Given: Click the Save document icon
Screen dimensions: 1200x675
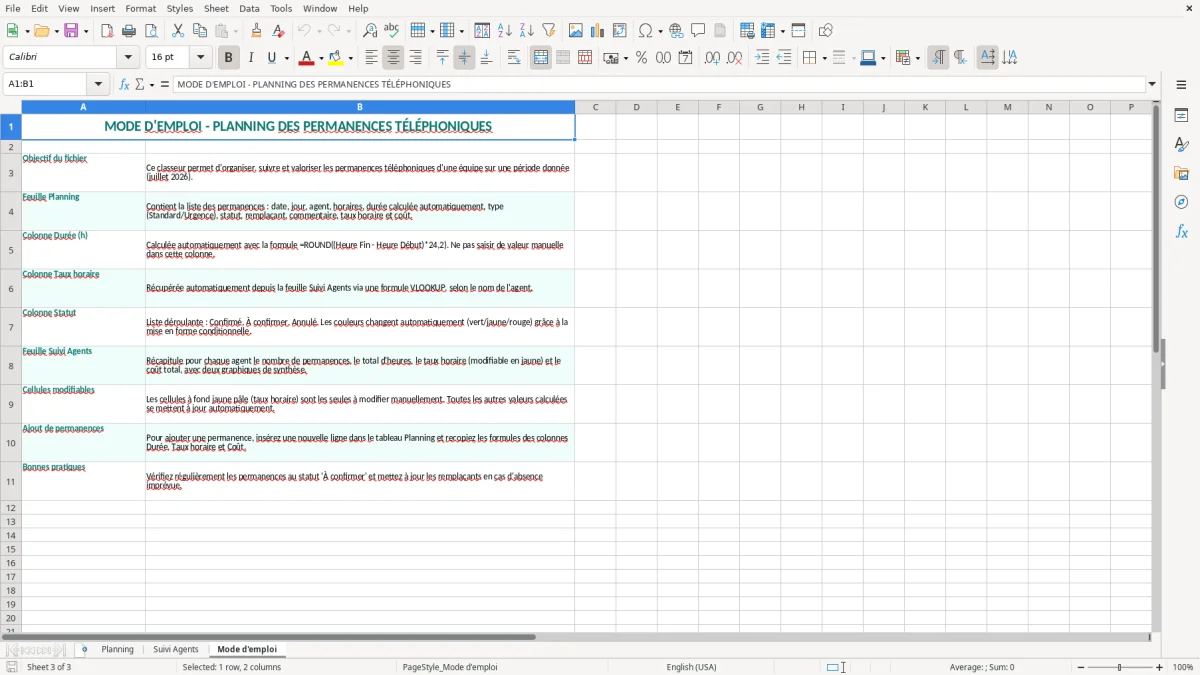Looking at the screenshot, I should coord(71,31).
